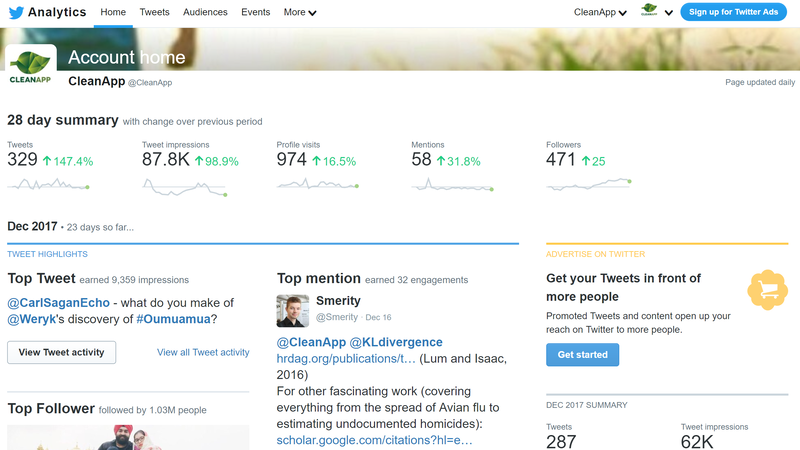Image resolution: width=800 pixels, height=450 pixels.
Task: Click the Tweets sparkline chart
Action: click(x=48, y=185)
